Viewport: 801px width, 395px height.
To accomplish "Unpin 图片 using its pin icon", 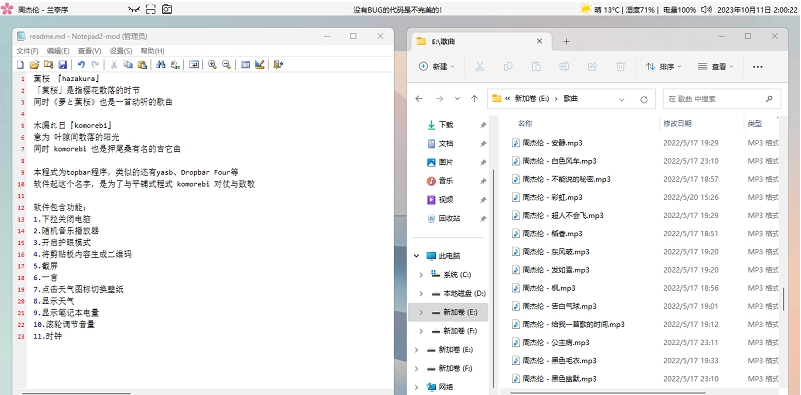I will click(483, 162).
